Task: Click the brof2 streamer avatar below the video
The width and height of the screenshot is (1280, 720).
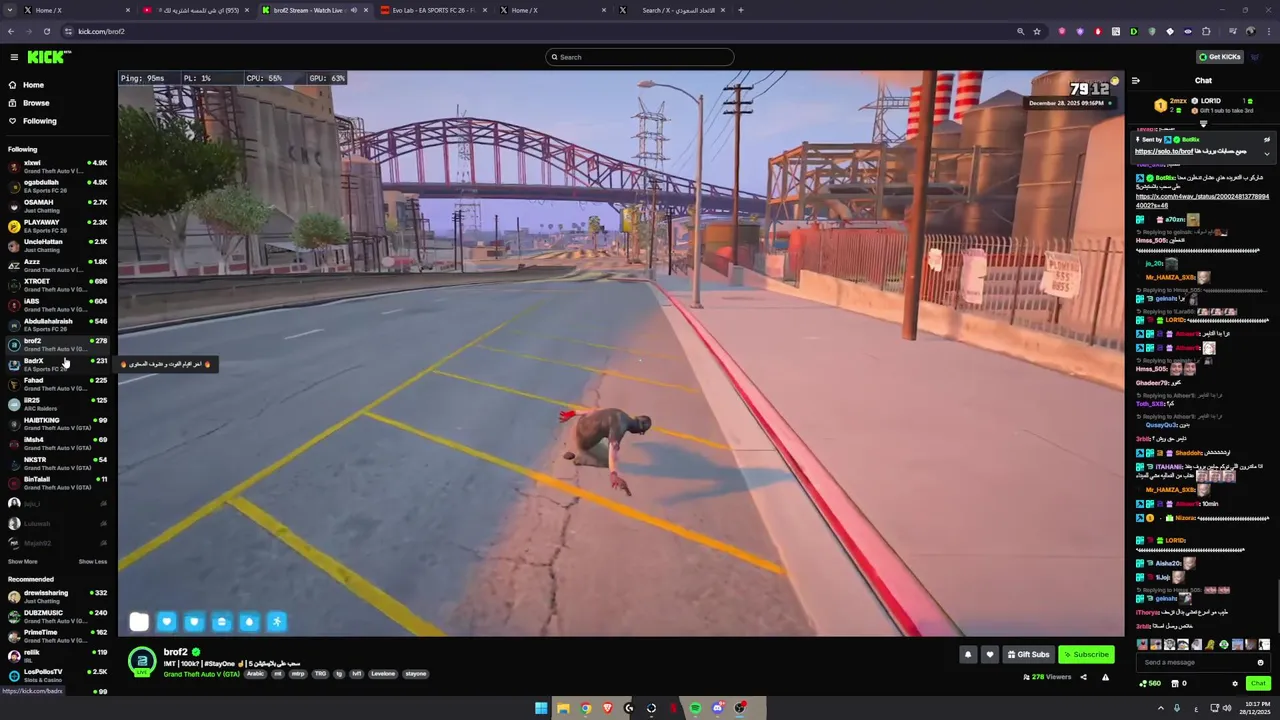Action: [142, 661]
